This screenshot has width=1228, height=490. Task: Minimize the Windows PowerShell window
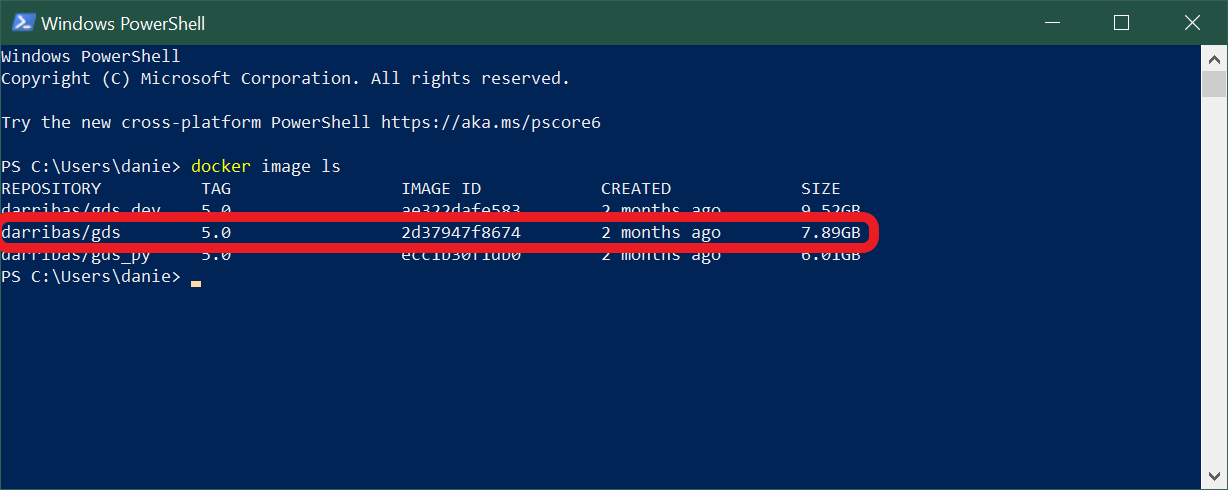point(1052,22)
